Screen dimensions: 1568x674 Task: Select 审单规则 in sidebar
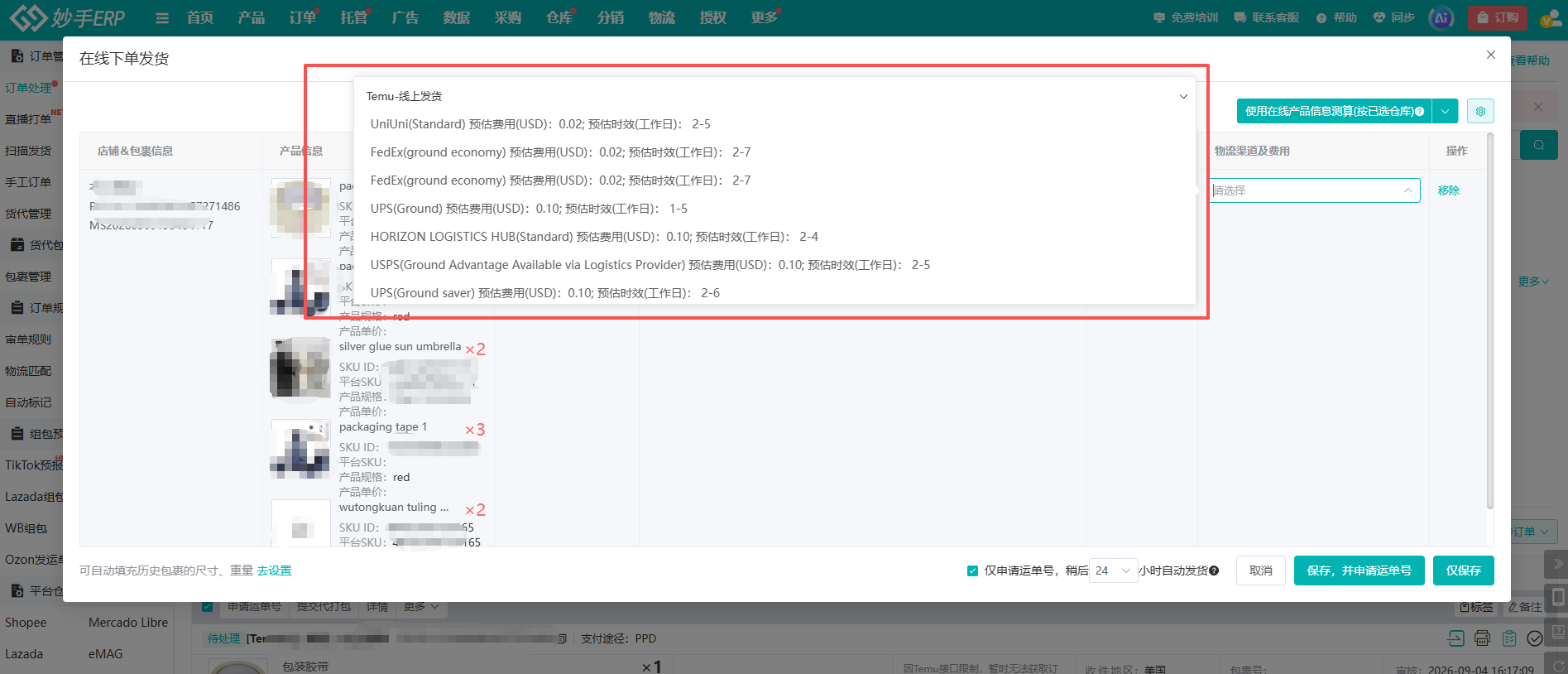click(28, 339)
